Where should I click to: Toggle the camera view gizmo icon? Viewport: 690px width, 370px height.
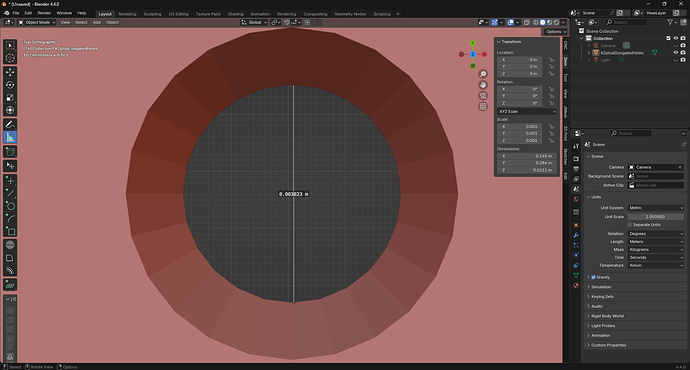pos(483,95)
